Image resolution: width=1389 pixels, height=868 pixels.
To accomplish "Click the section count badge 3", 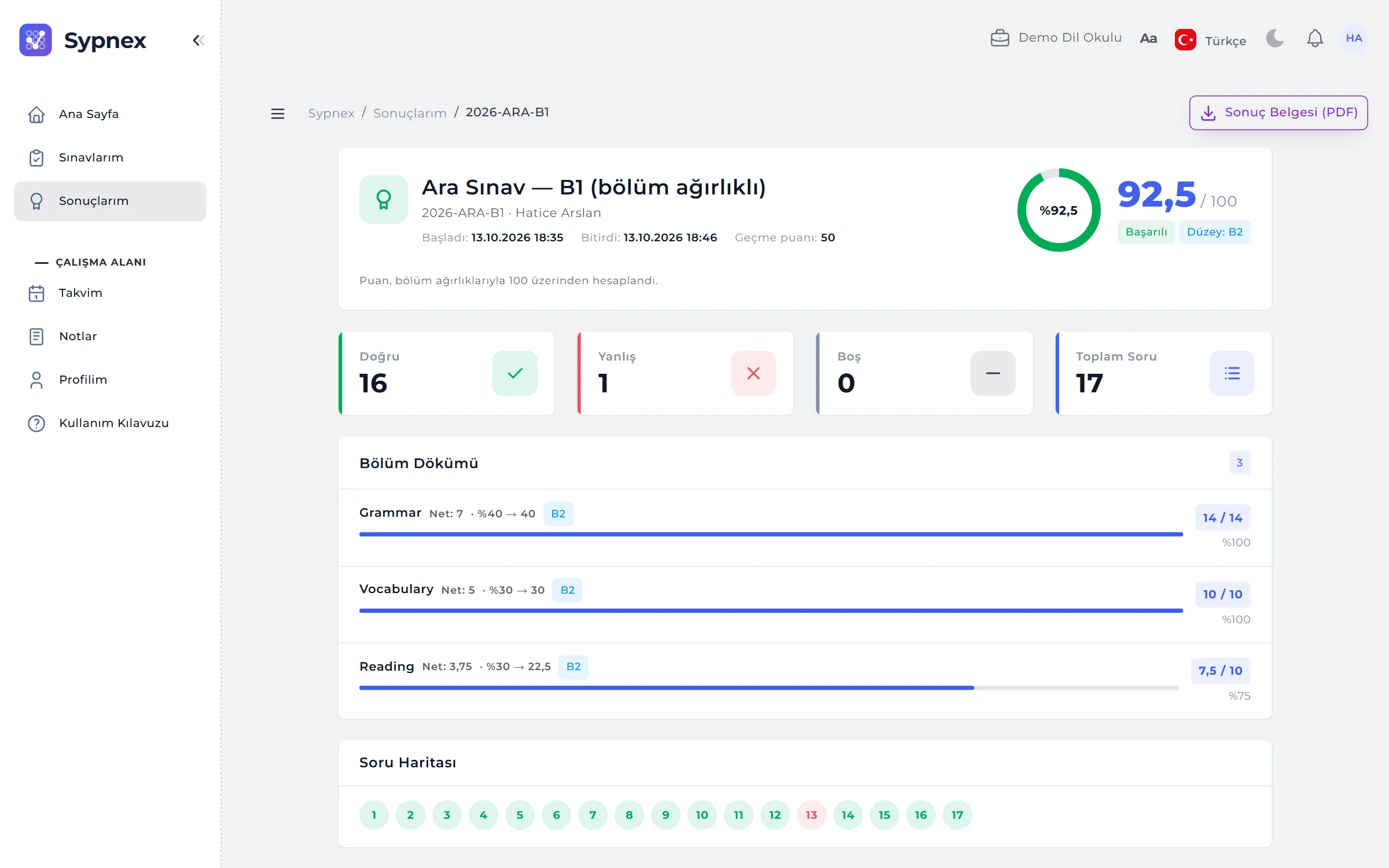I will coord(1240,463).
